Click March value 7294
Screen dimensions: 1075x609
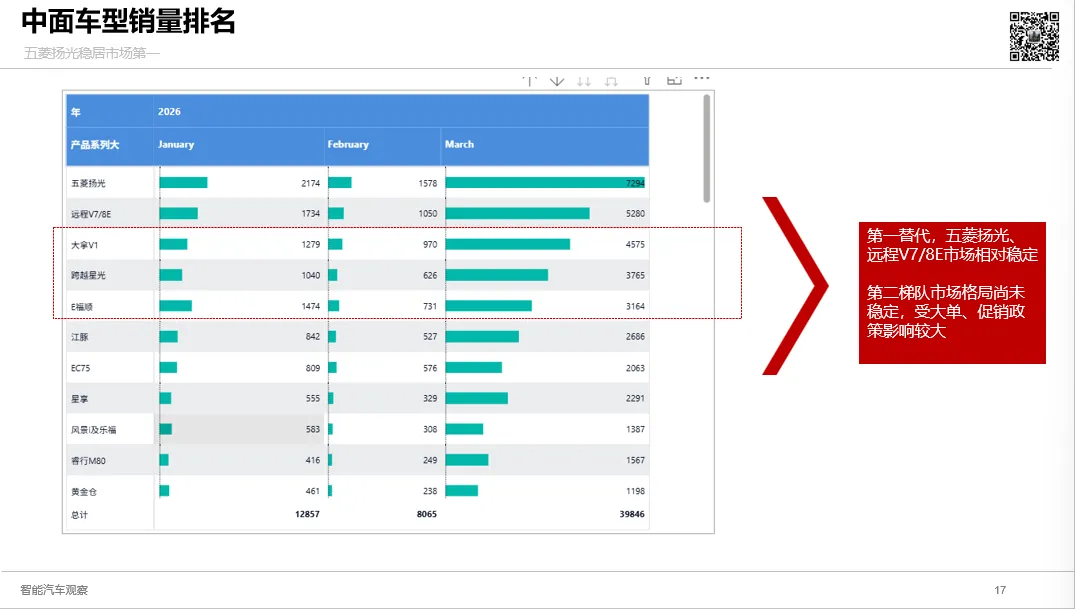[x=635, y=183]
